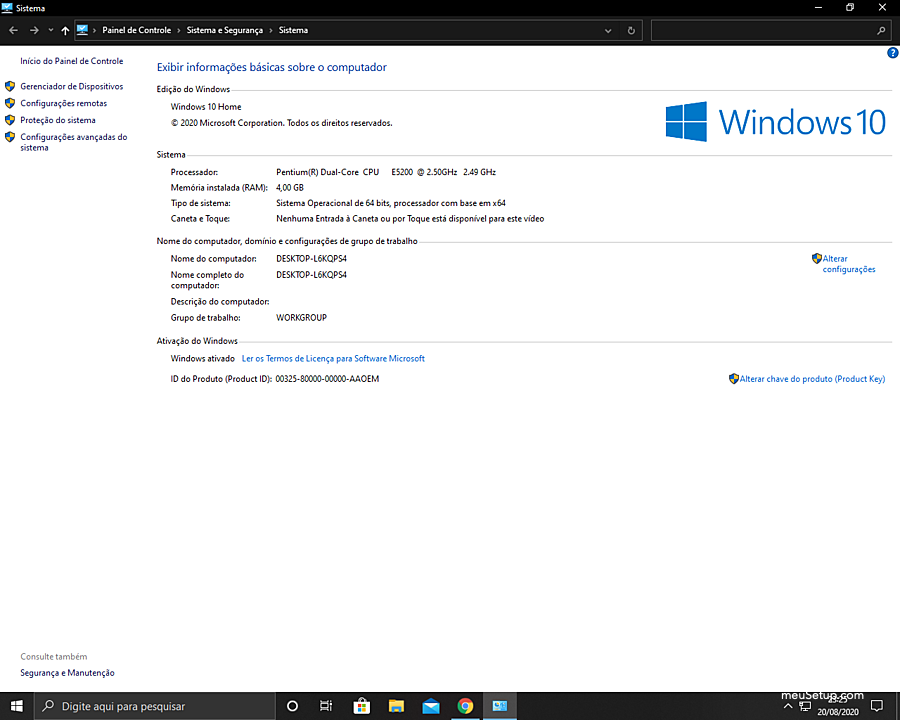
Task: Expand chevron after Painel de Controle breadcrumb
Action: coord(179,31)
